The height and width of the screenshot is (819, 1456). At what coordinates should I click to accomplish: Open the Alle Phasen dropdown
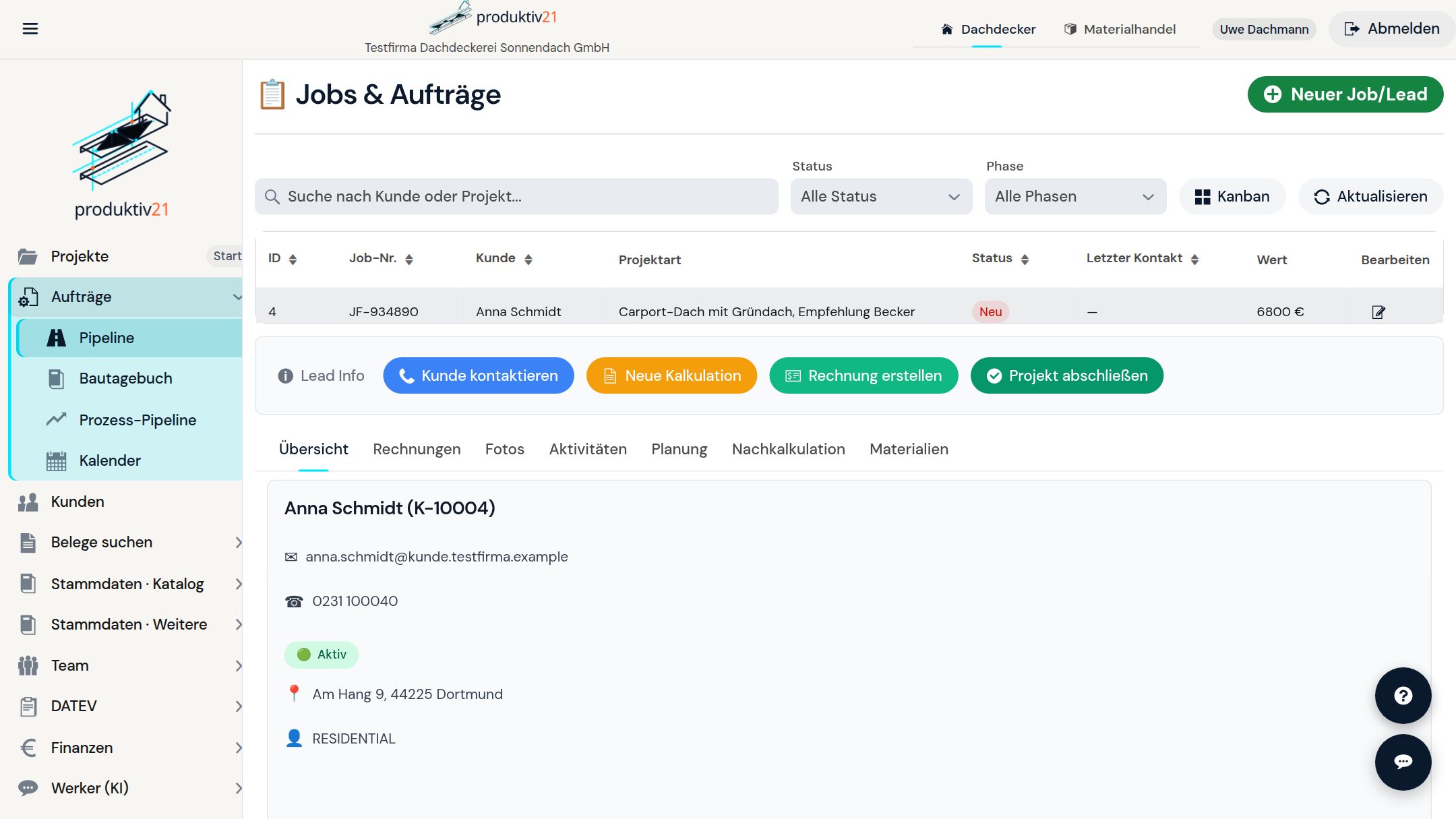[x=1075, y=197]
